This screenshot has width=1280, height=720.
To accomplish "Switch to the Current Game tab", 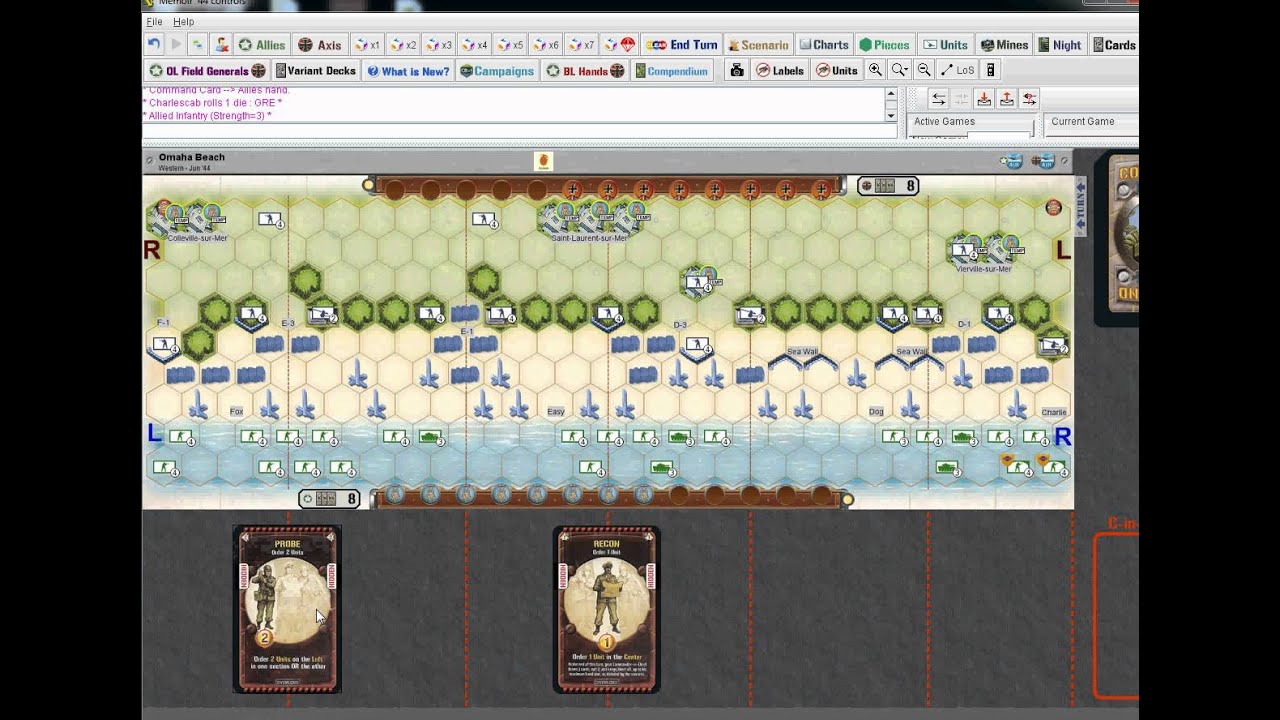I will pos(1082,121).
